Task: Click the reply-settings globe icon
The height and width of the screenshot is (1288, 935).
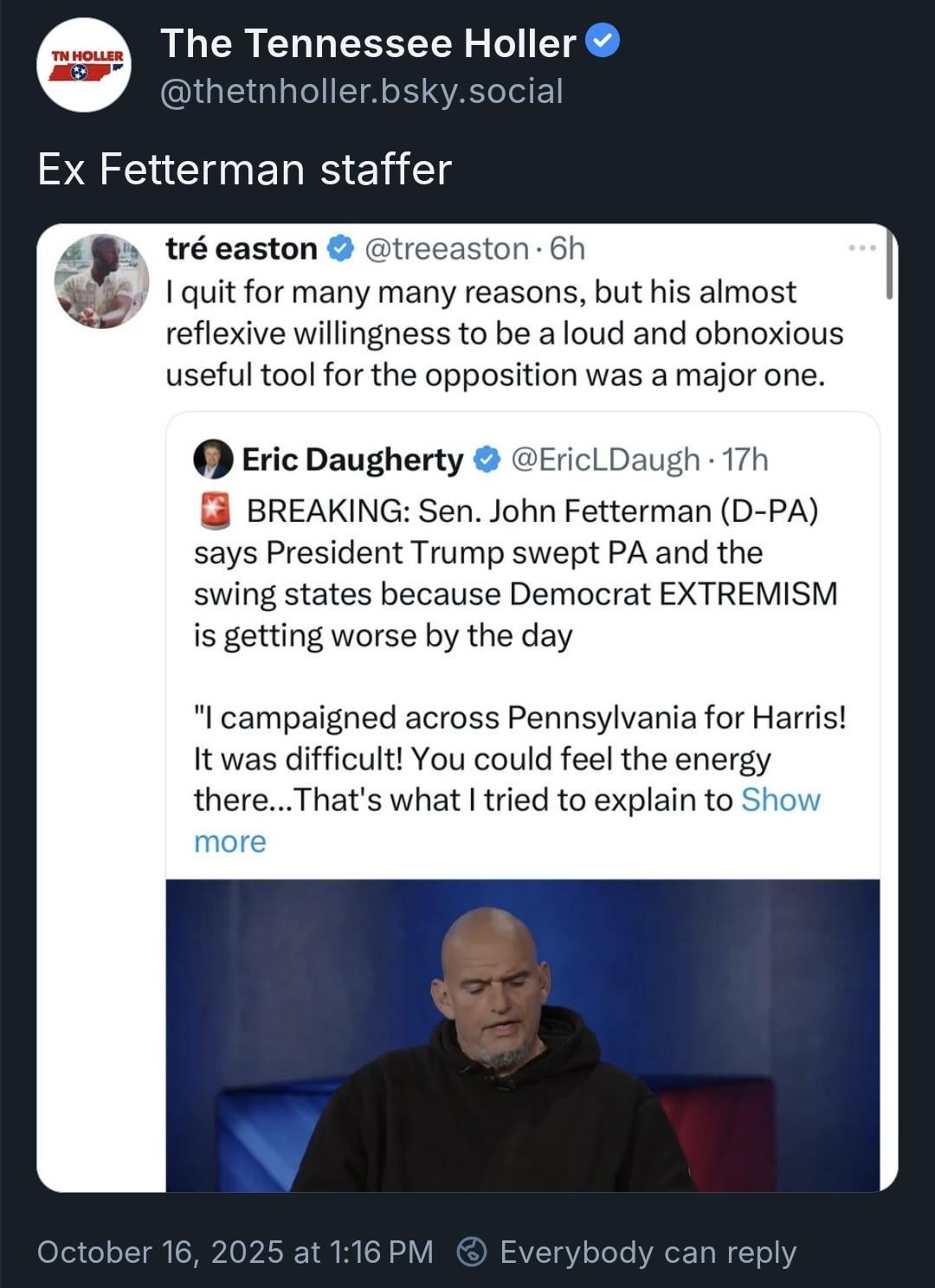Action: click(x=472, y=1252)
